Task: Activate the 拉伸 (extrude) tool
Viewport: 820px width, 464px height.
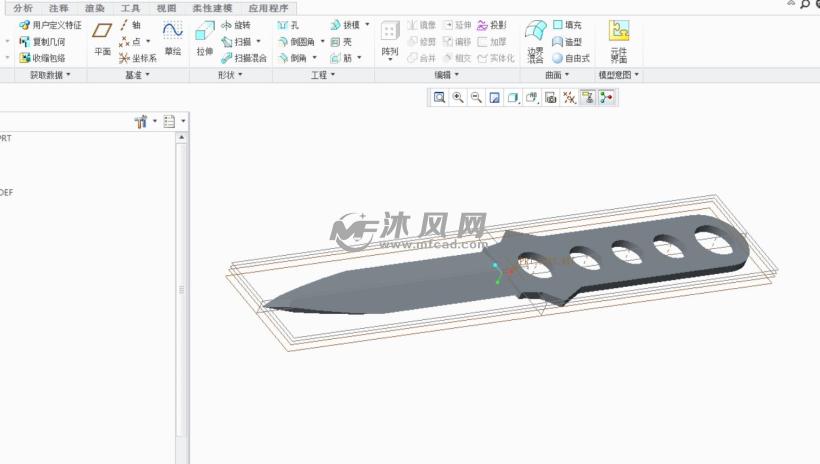Action: [x=204, y=39]
